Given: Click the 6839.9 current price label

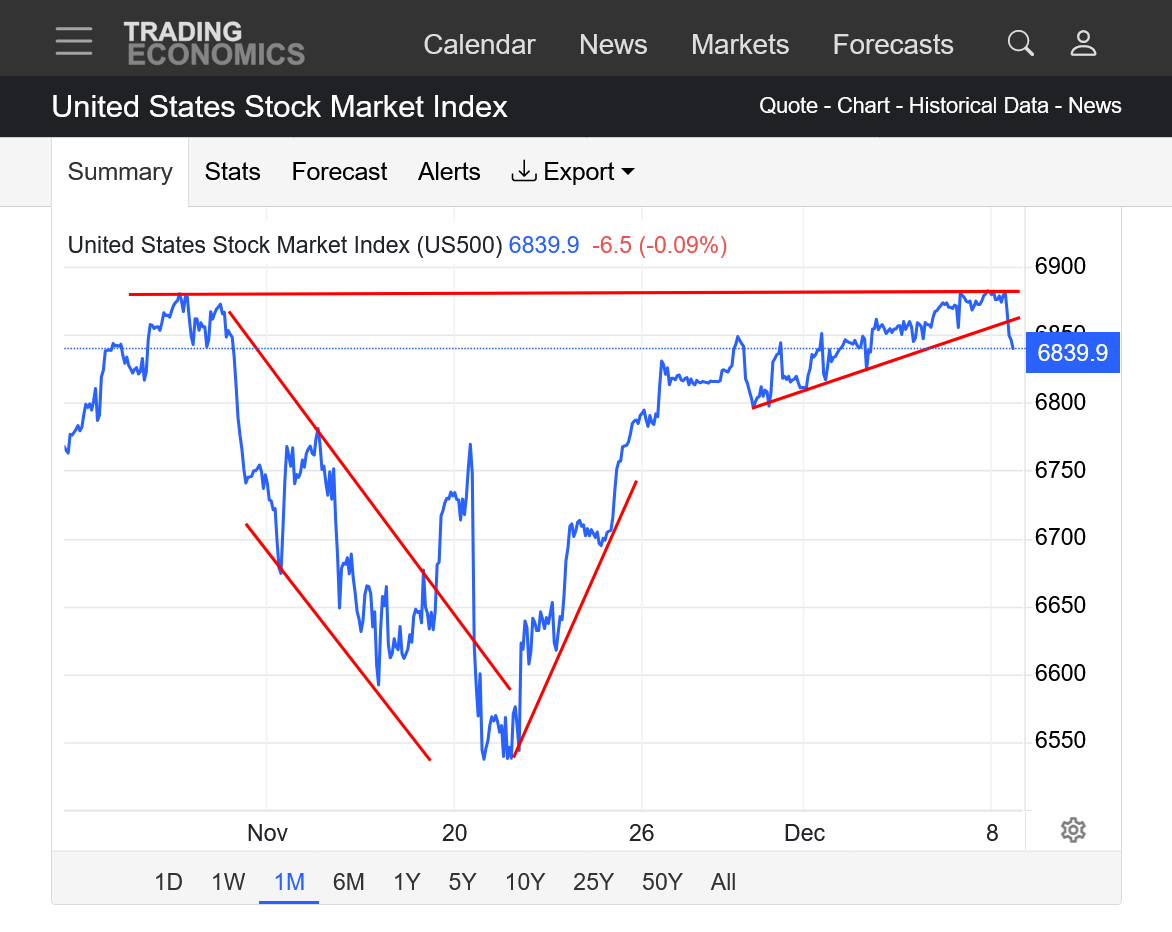Looking at the screenshot, I should coord(1072,353).
